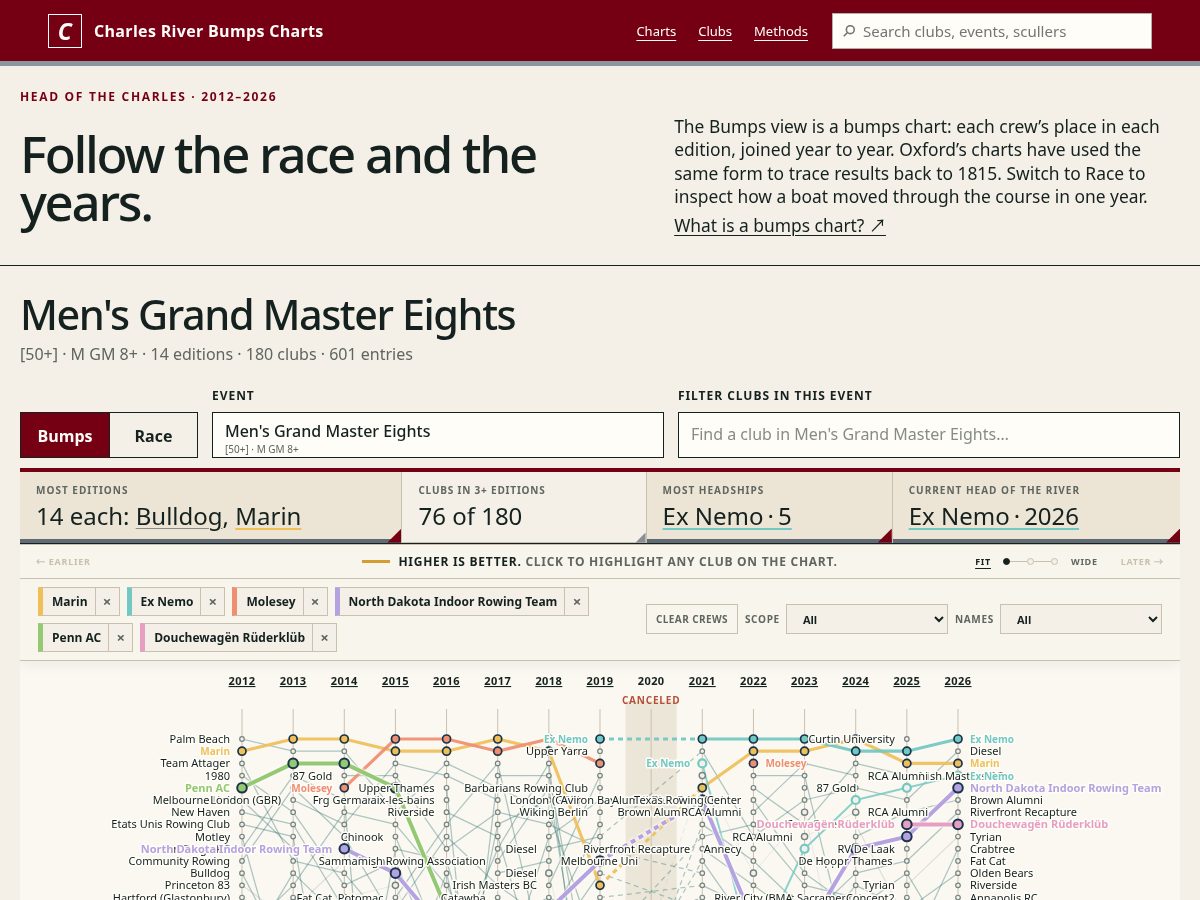
Task: Click Ex Nemo · 2026 head link
Action: pyautogui.click(x=994, y=517)
